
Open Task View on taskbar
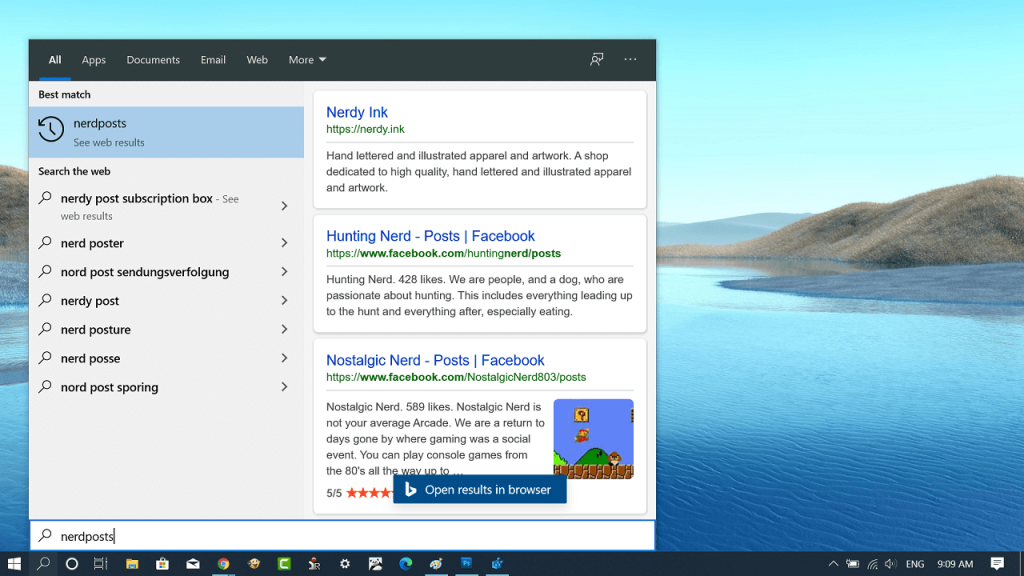tap(101, 564)
